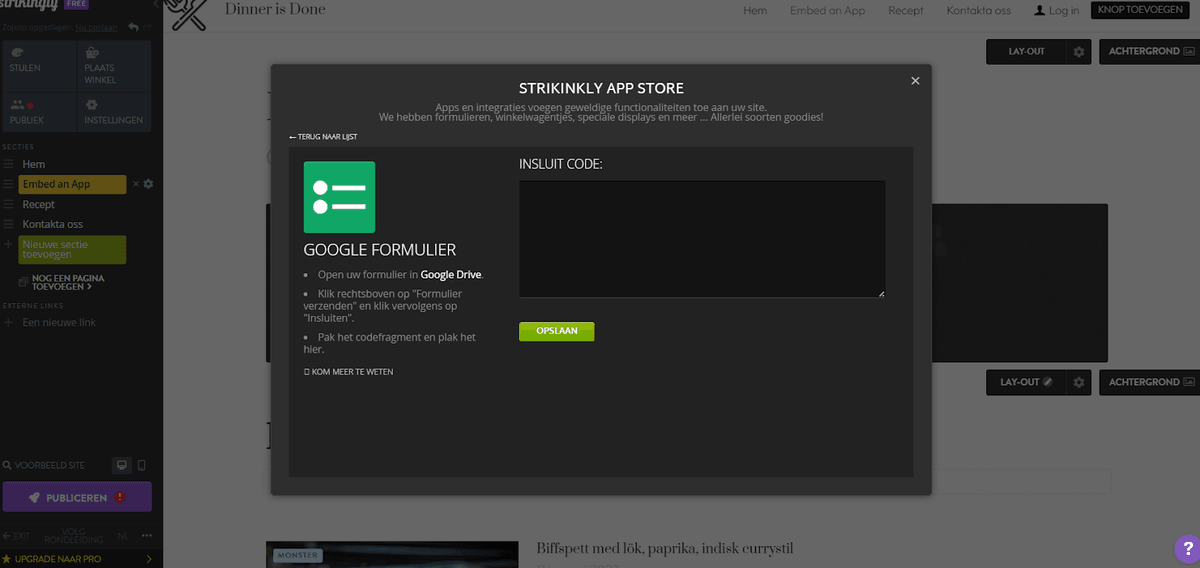
Task: Open top Lay-out button
Action: pyautogui.click(x=1025, y=51)
